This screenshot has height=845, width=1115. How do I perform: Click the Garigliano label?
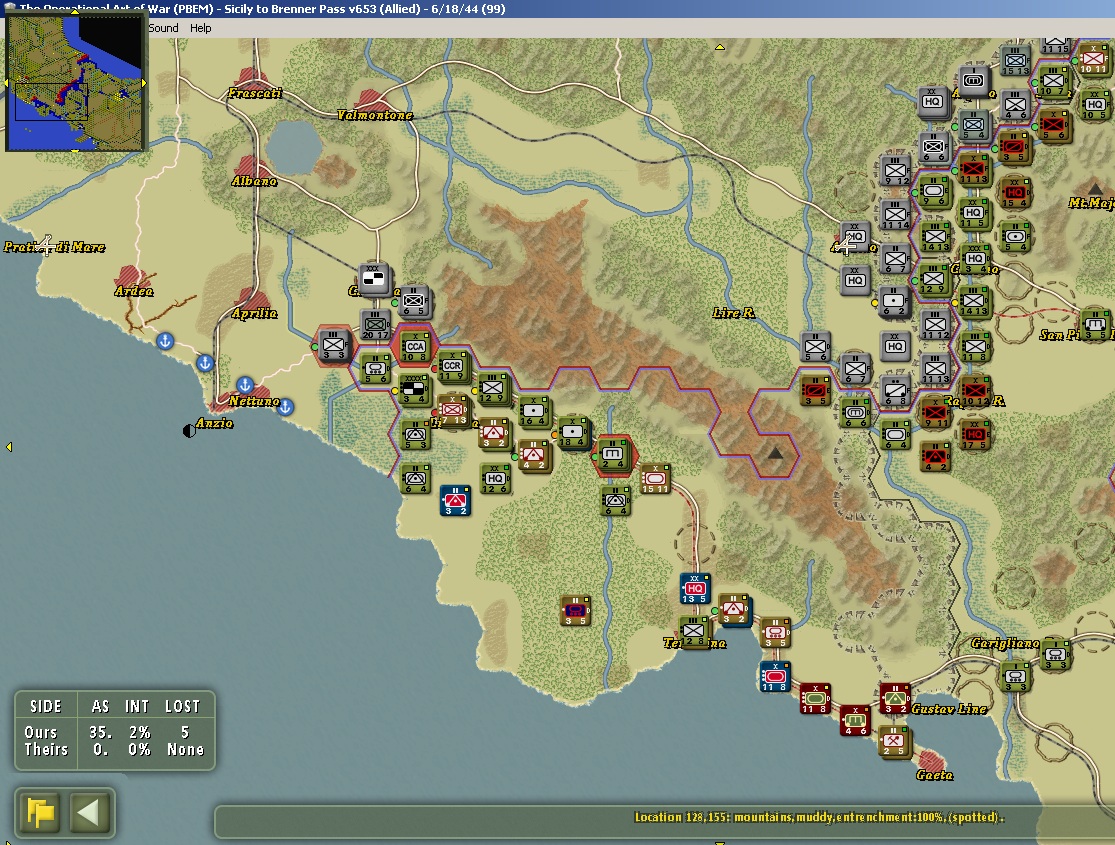1005,644
